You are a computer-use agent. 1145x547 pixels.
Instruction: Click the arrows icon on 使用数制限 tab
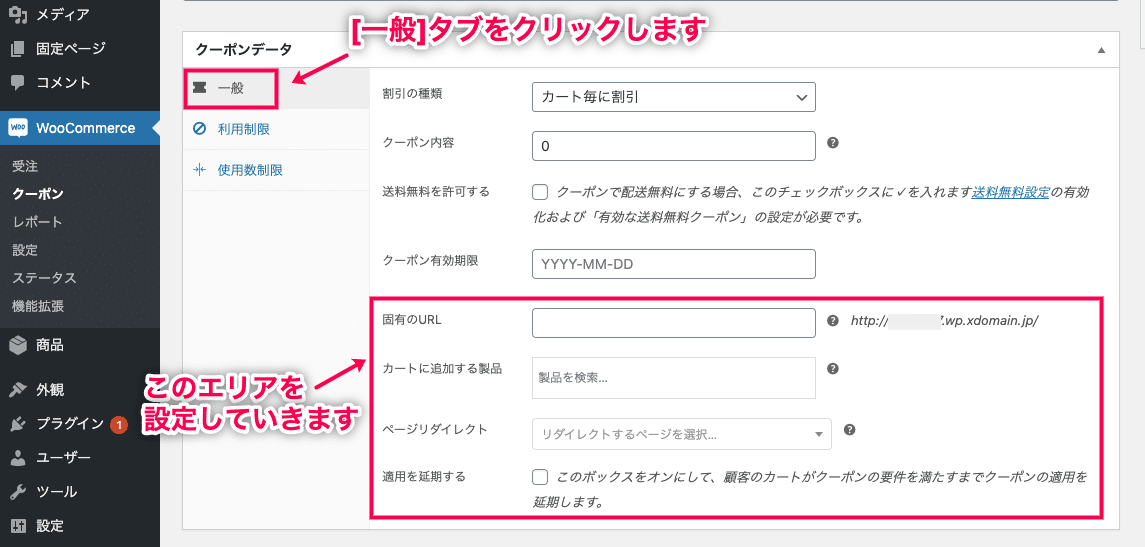199,170
